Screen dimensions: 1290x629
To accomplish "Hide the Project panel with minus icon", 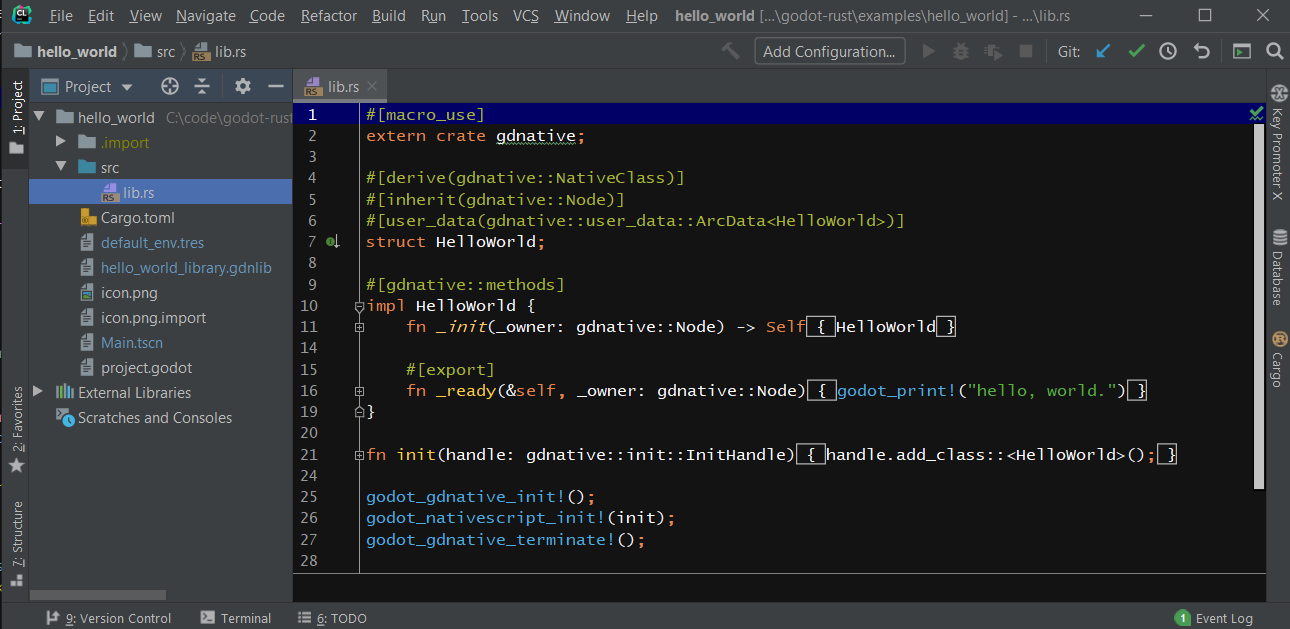I will coord(276,86).
